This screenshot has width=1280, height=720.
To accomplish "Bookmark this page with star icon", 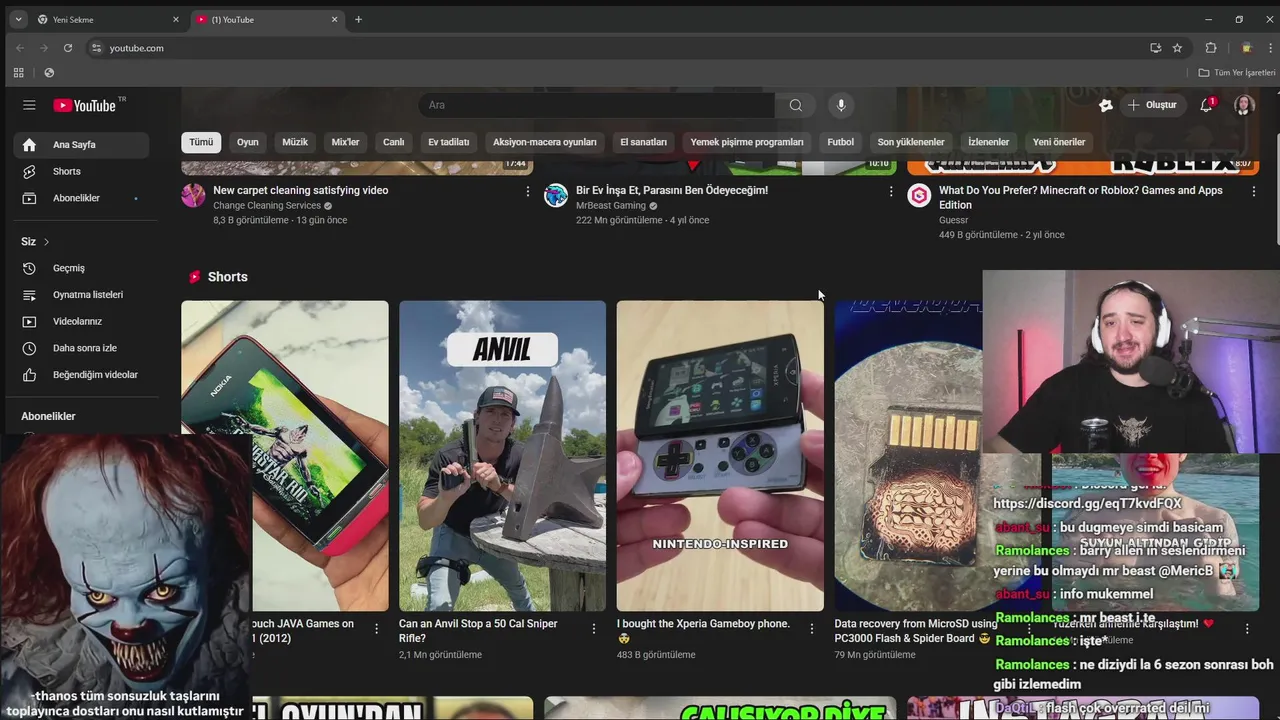I will tap(1177, 48).
